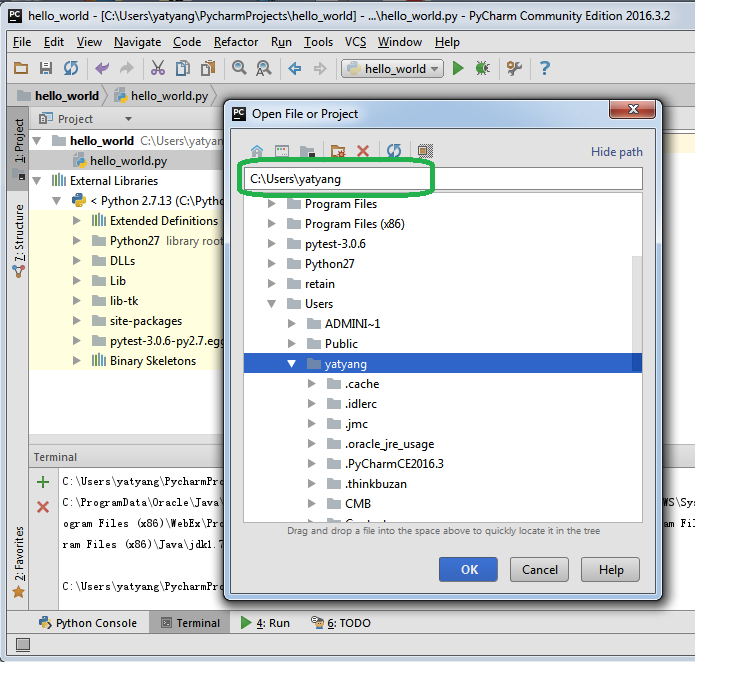Open the 6: TODO tool window tab
The image size is (755, 684).
[341, 623]
